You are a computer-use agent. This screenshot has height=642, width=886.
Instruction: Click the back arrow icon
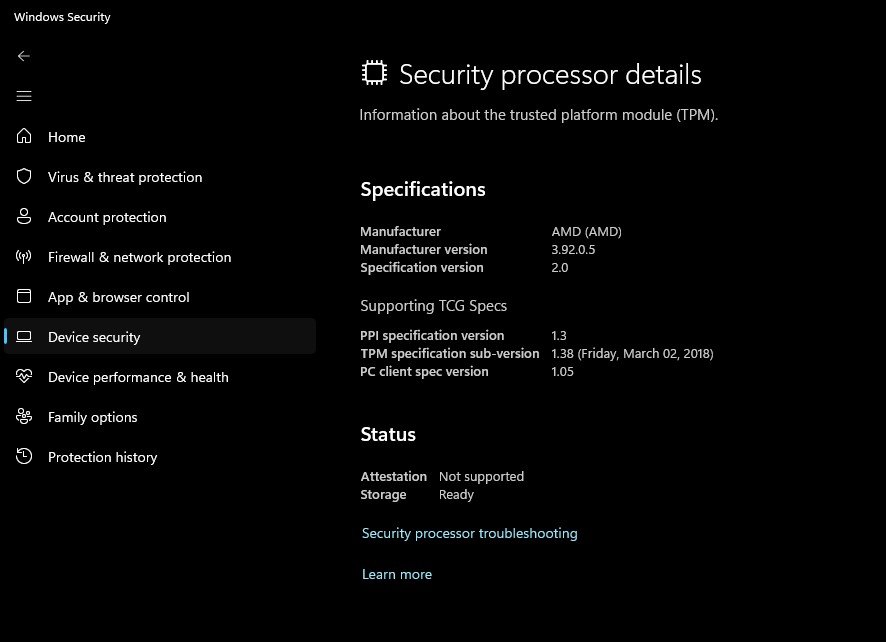[x=24, y=56]
